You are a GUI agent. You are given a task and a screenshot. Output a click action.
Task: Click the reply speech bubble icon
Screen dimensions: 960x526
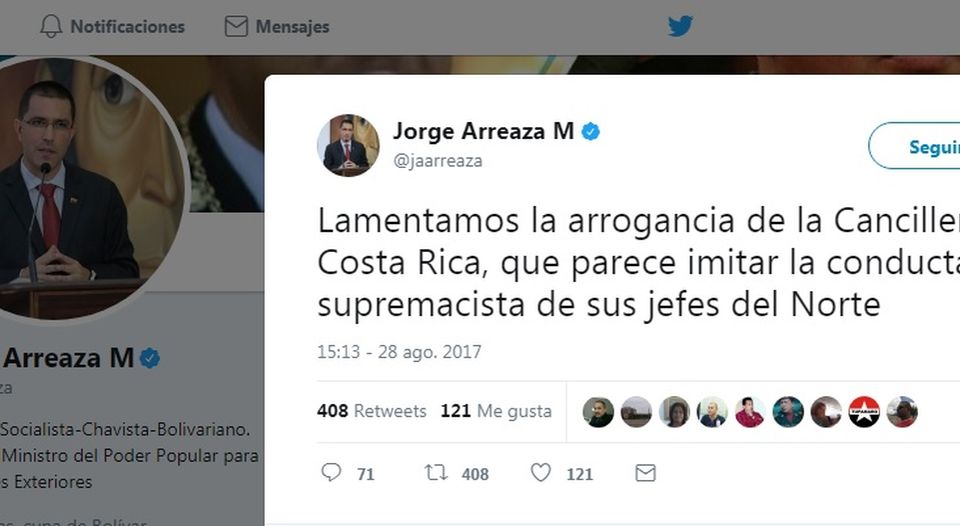tap(331, 472)
